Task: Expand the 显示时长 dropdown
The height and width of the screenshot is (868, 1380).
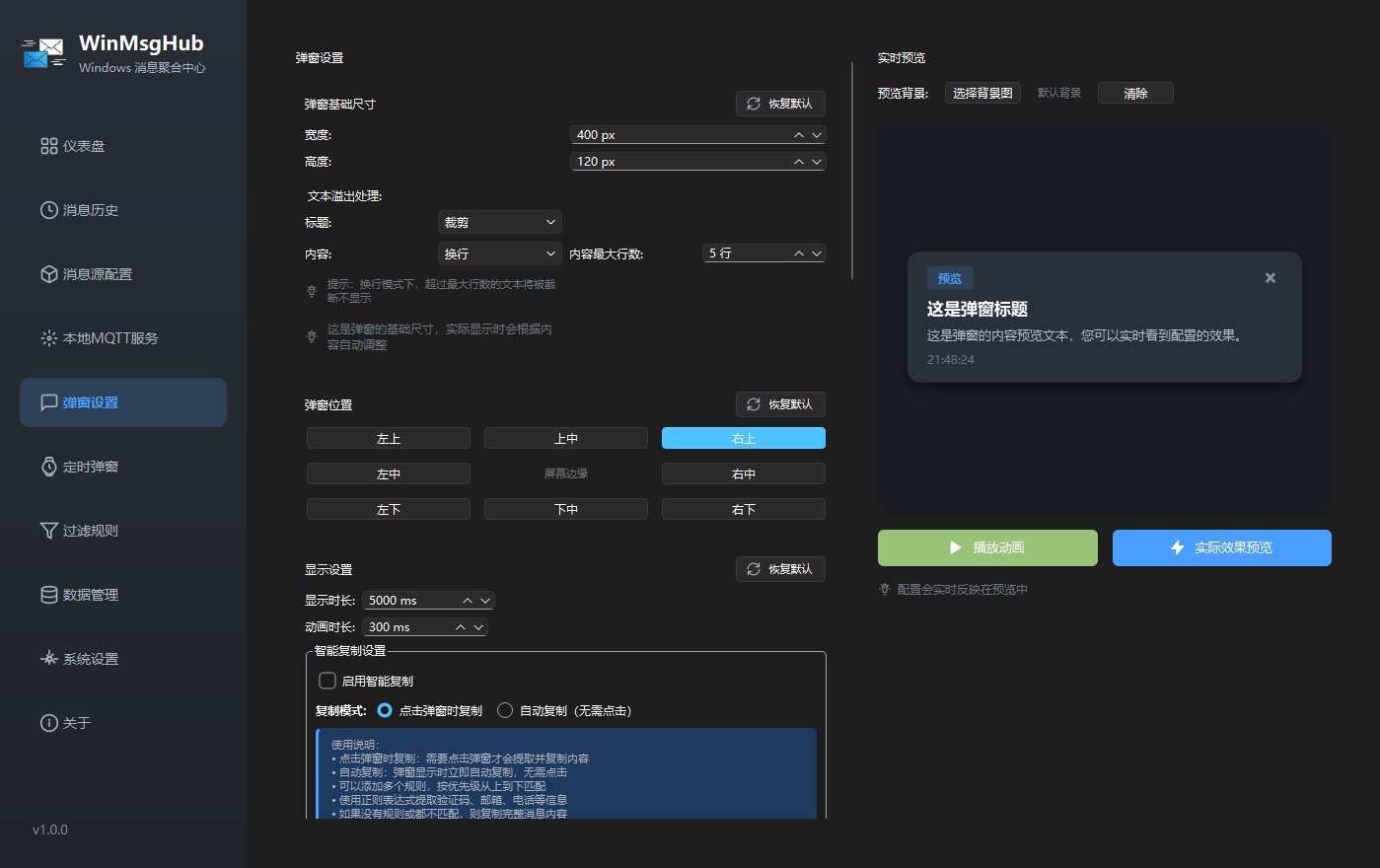Action: click(x=484, y=600)
